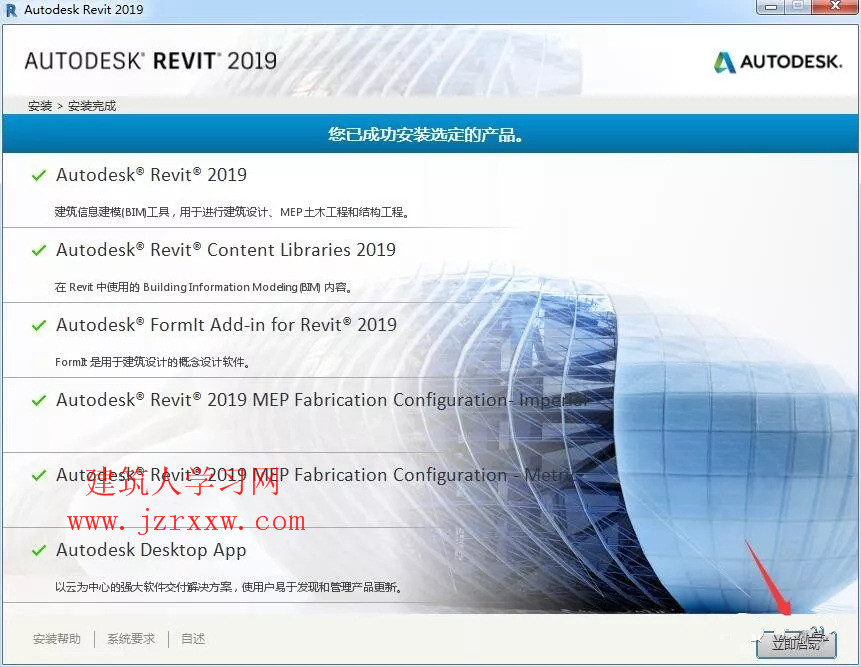861x667 pixels.
Task: Click the AUTODESK REVIT 2019 header title
Action: coord(150,61)
